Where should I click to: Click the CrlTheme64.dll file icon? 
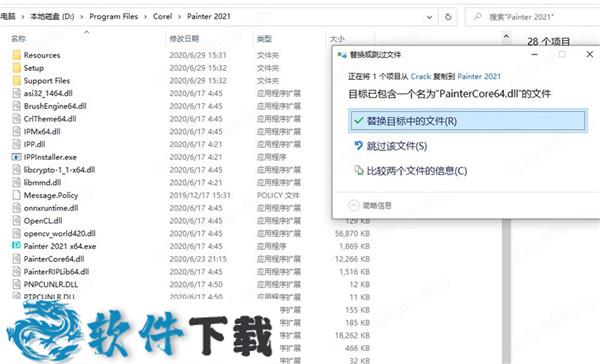[16, 119]
